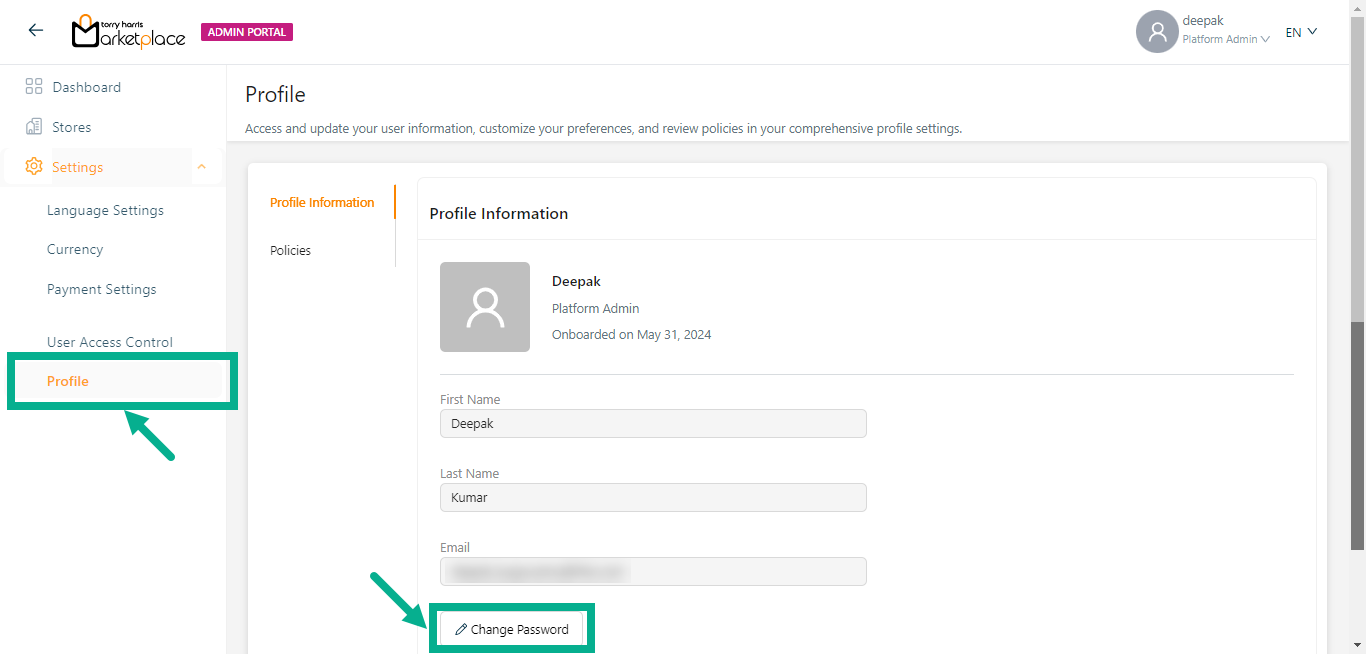Click the Torry Harris Marketplace logo

(x=128, y=32)
